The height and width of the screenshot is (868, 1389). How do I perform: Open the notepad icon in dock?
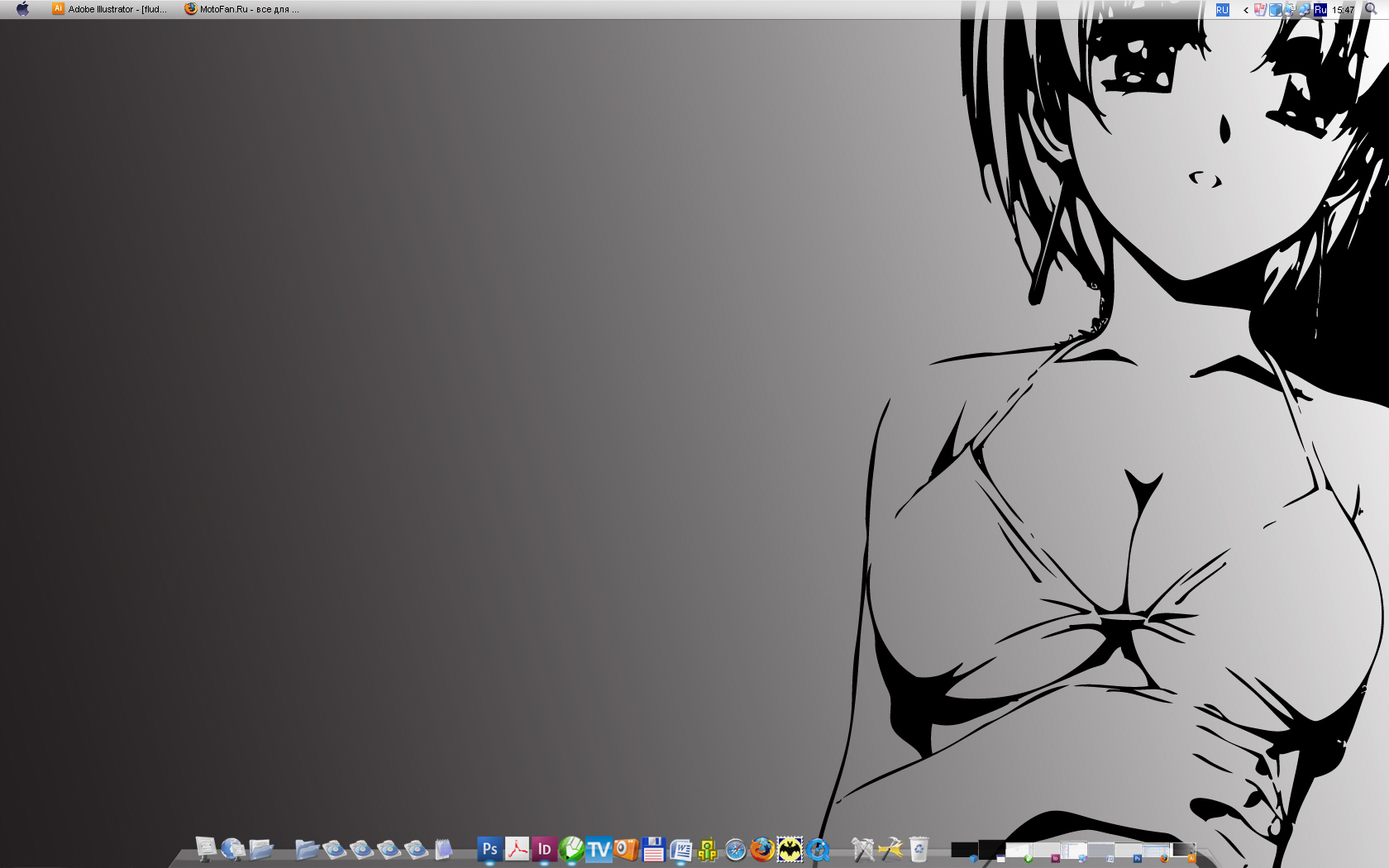pos(444,849)
